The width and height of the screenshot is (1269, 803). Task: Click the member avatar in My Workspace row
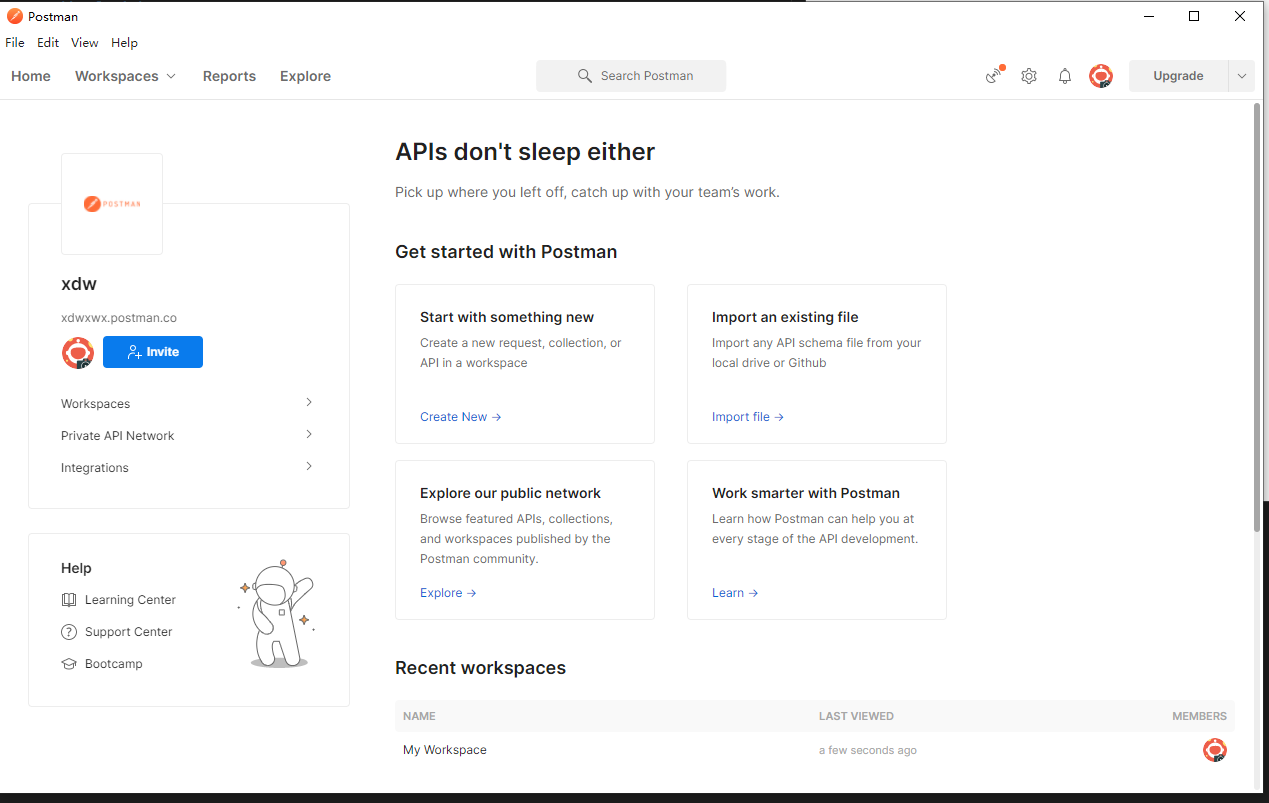coord(1214,750)
